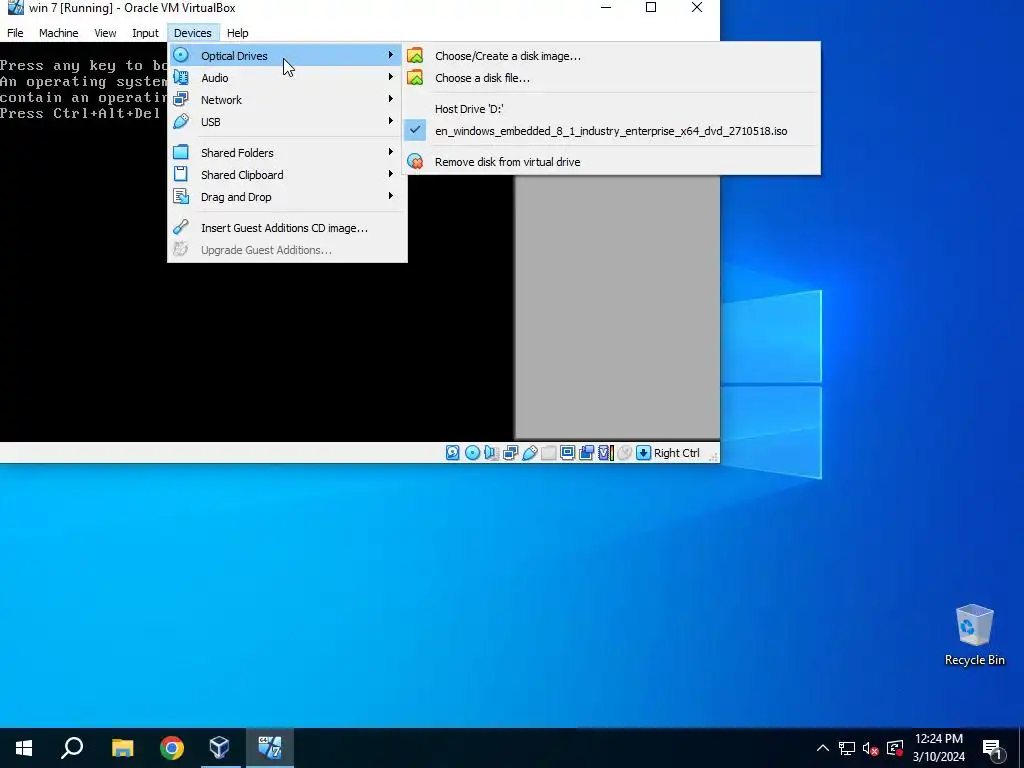Click the Guest Additions wrench icon
1024x768 pixels.
[x=181, y=227]
